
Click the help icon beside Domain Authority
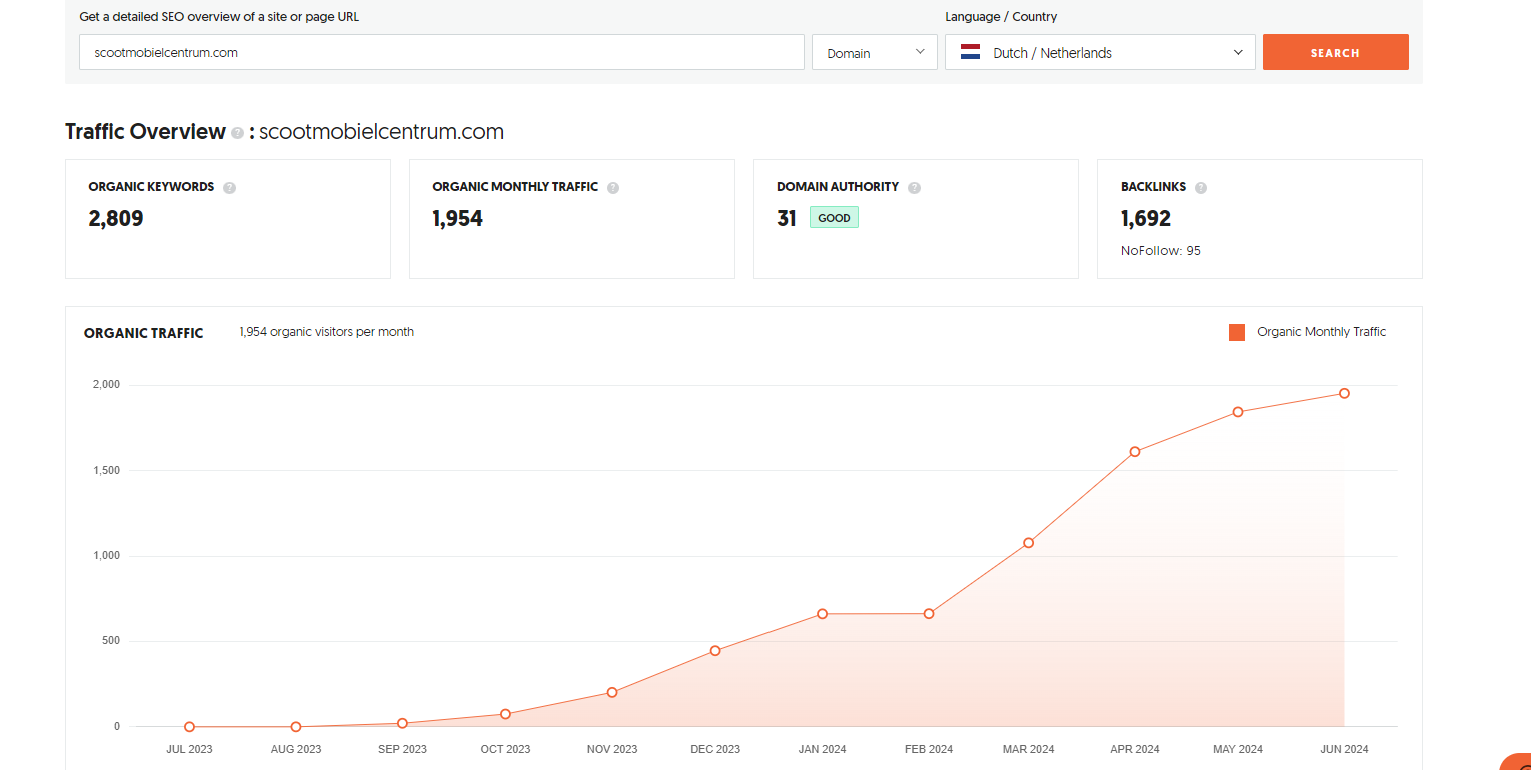point(914,188)
